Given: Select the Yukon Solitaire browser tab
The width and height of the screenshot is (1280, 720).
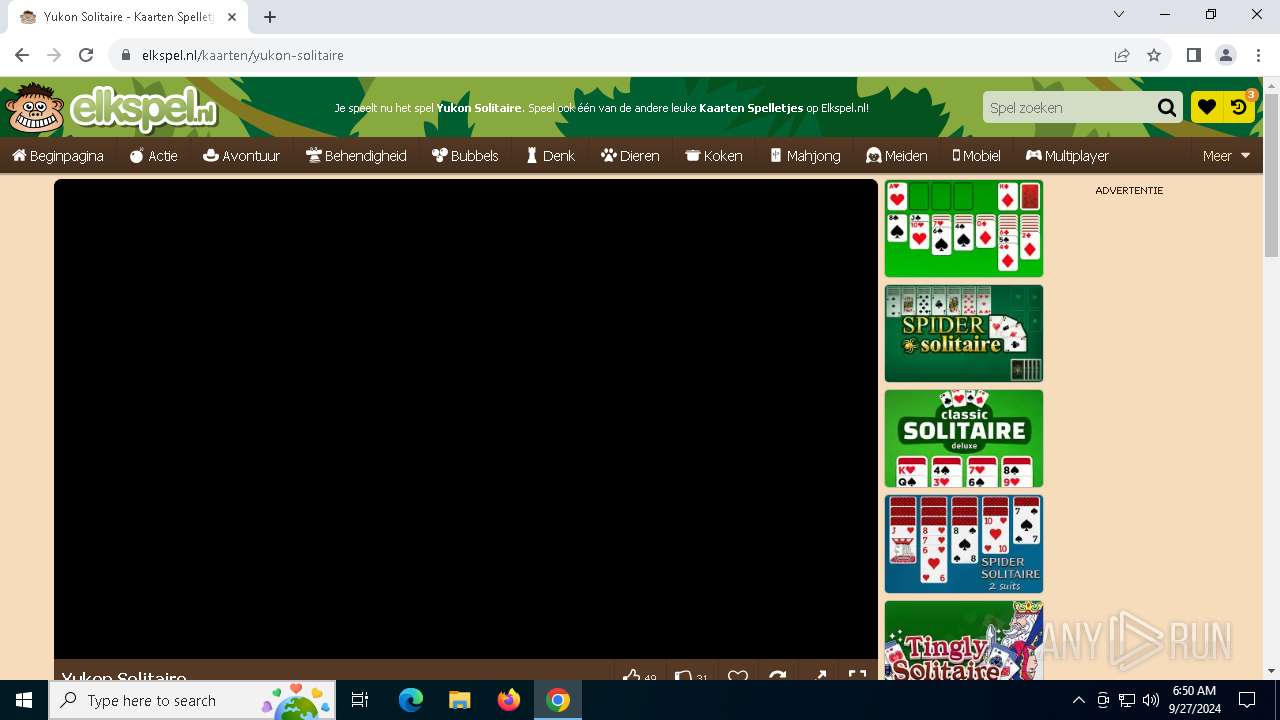Looking at the screenshot, I should [129, 17].
